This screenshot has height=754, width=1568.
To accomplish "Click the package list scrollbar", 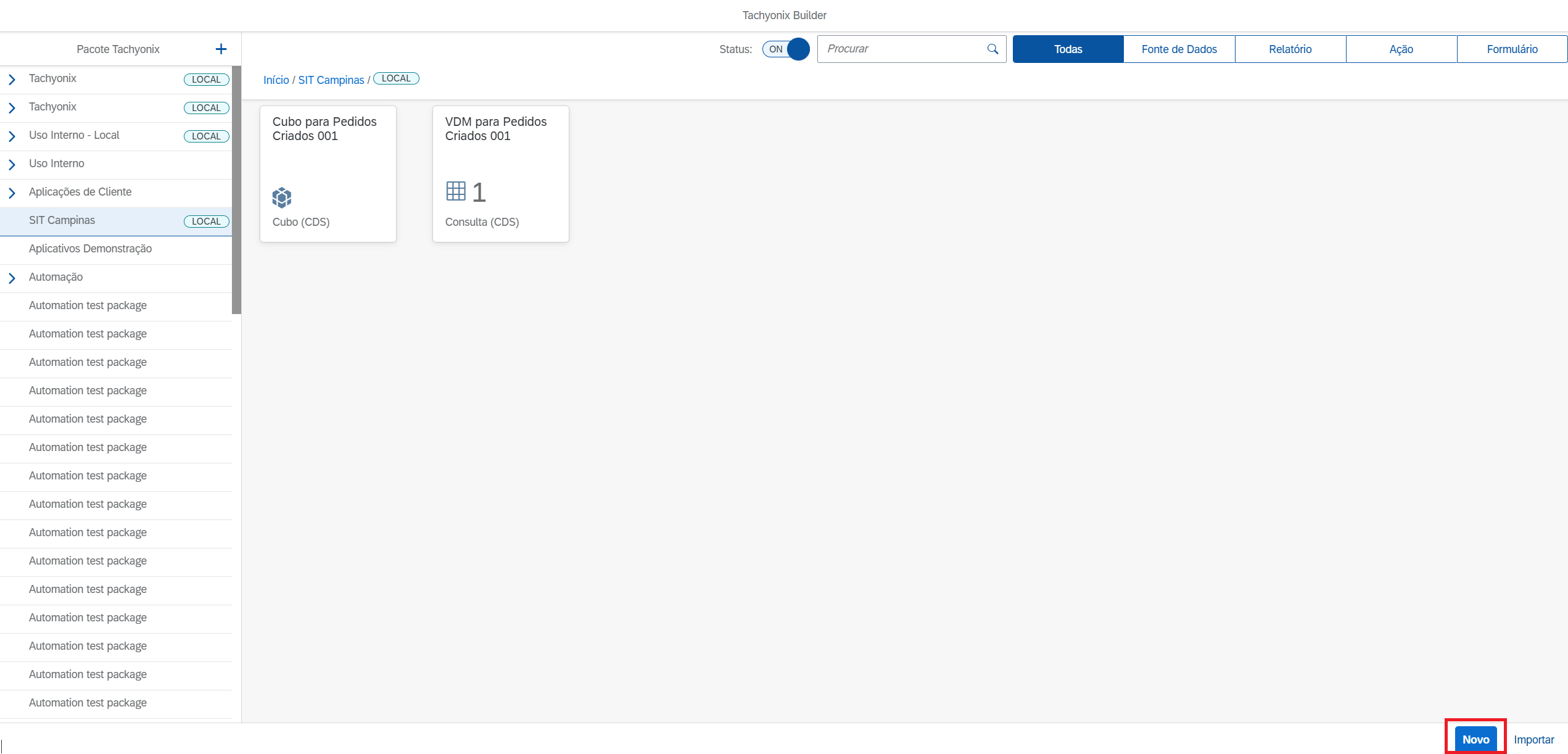I will click(236, 190).
